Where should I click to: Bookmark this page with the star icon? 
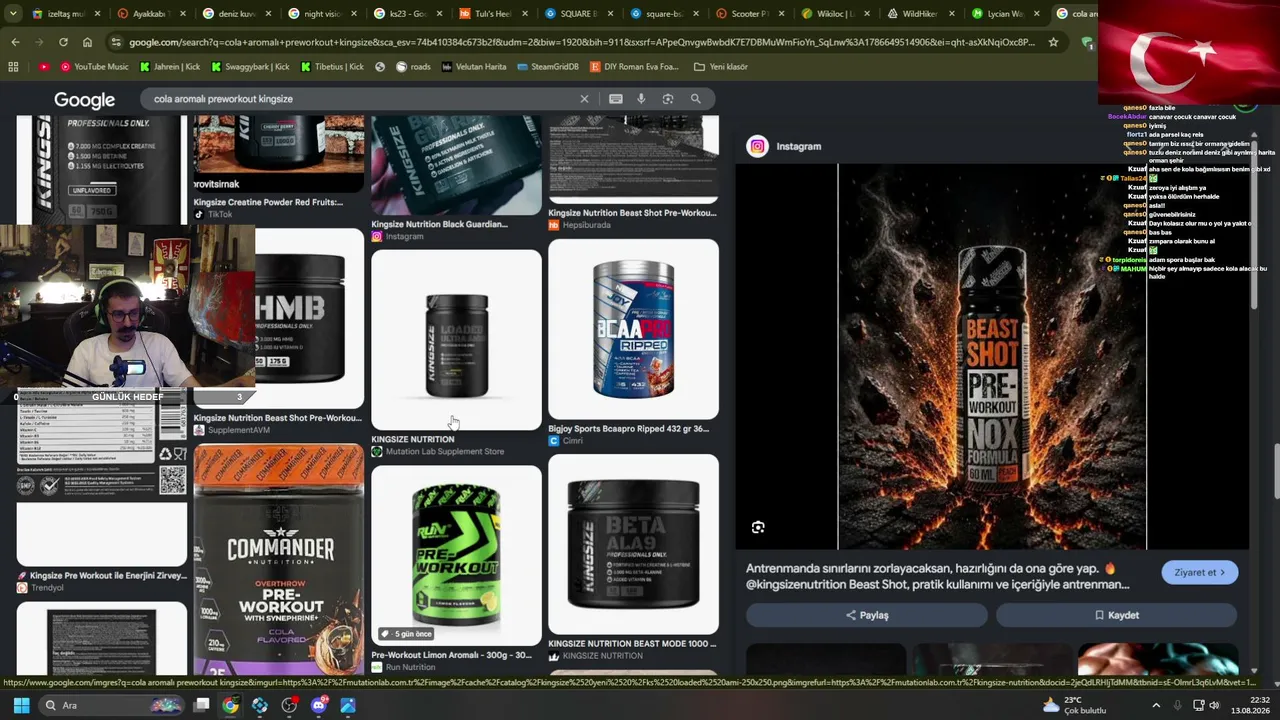tap(1053, 42)
